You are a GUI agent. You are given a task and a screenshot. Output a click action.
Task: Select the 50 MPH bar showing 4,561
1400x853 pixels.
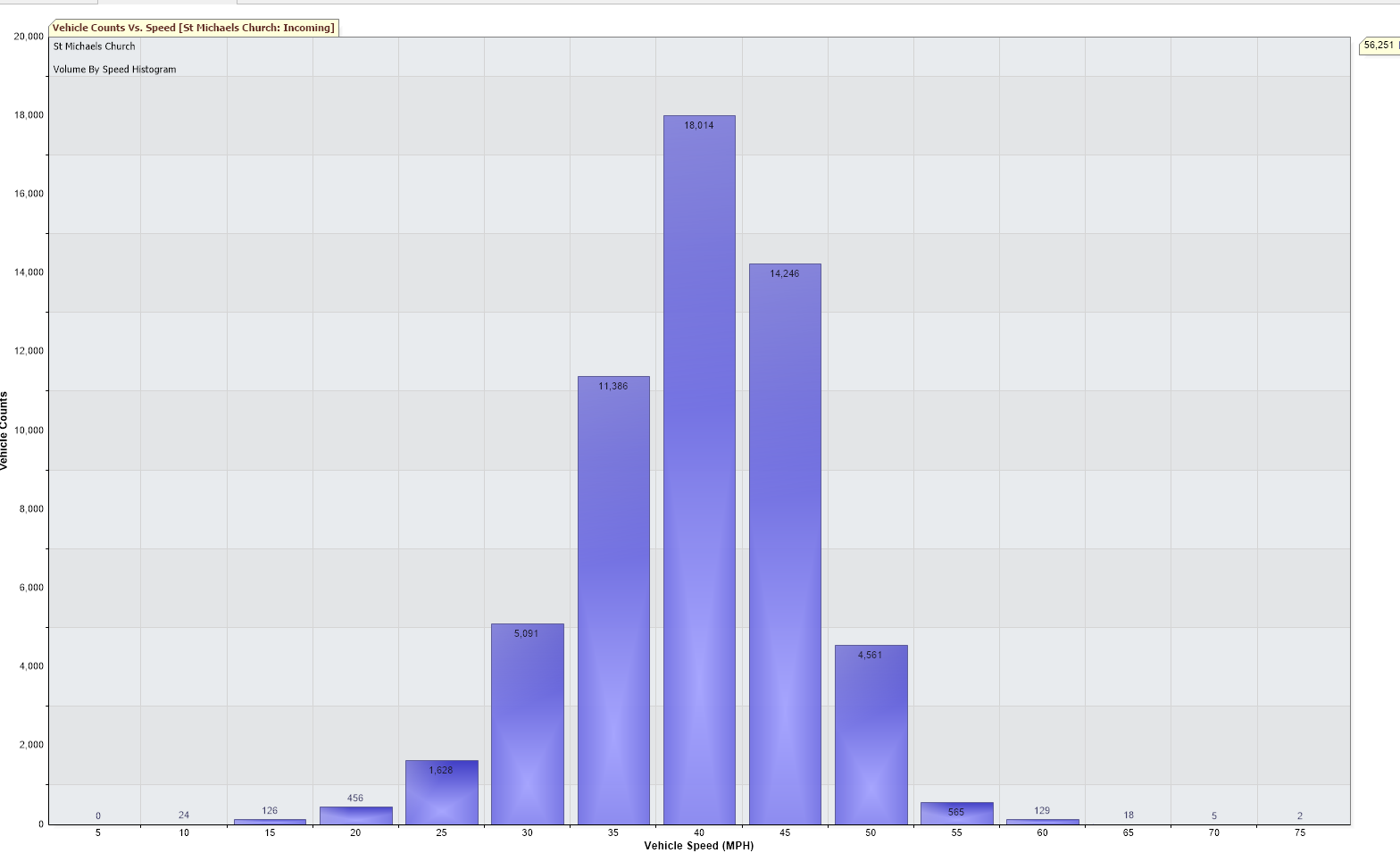click(x=871, y=734)
